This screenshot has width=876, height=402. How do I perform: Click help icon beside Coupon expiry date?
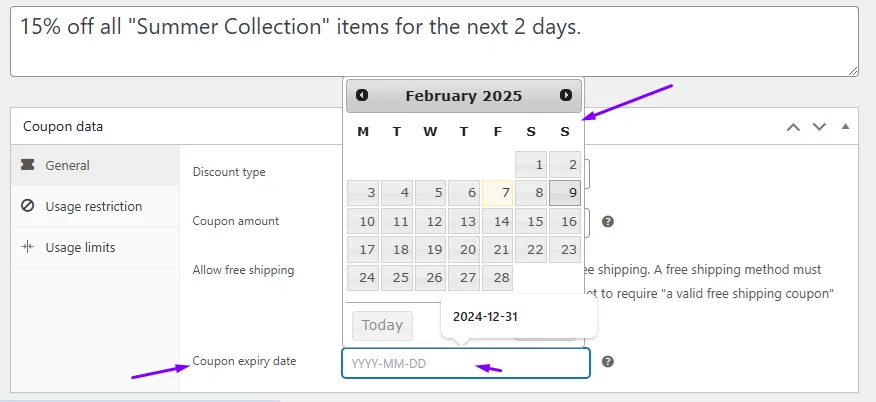(x=608, y=361)
